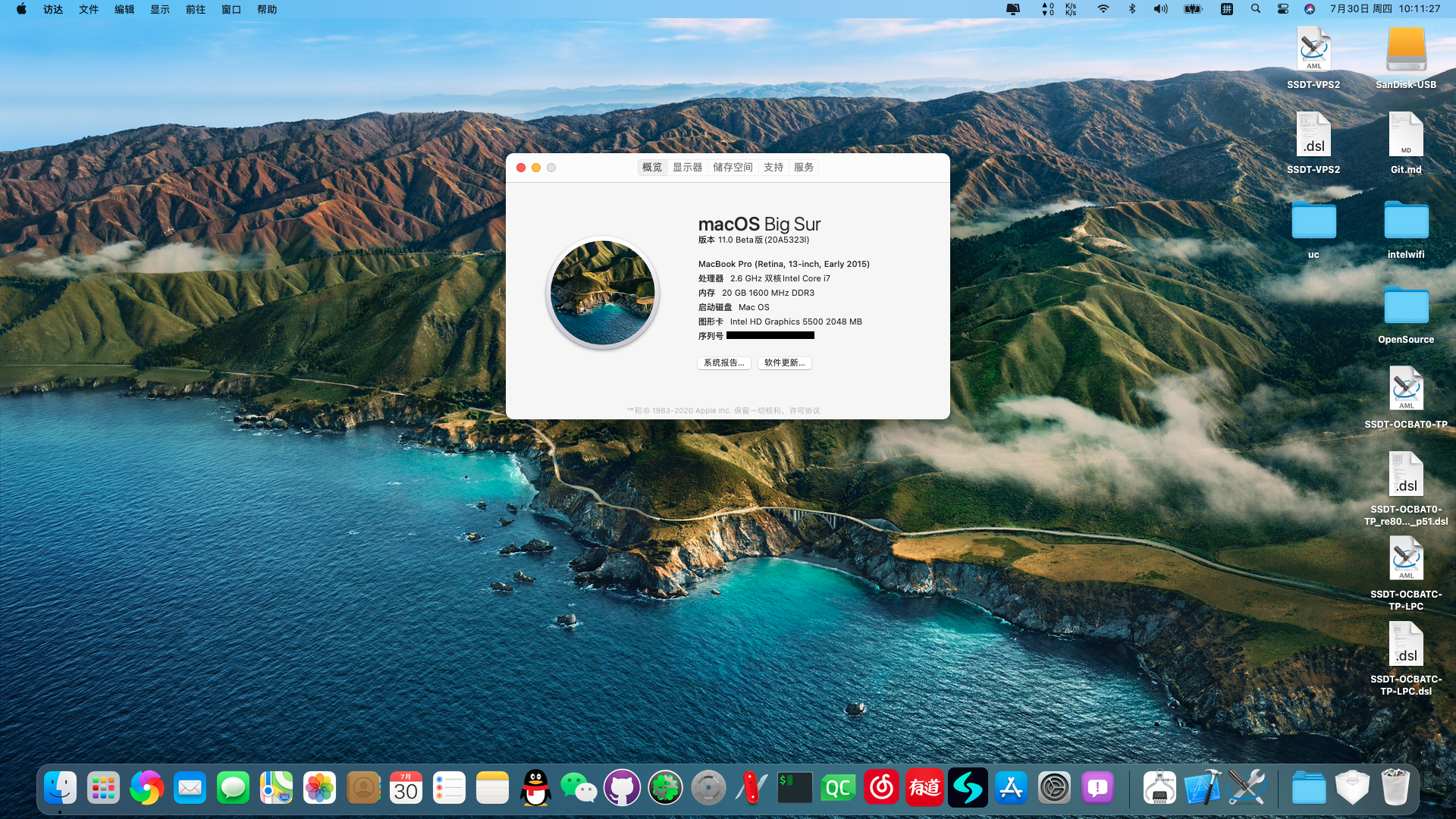Open NetEase Cloud Music in the Dock
The image size is (1456, 819).
pyautogui.click(x=881, y=788)
